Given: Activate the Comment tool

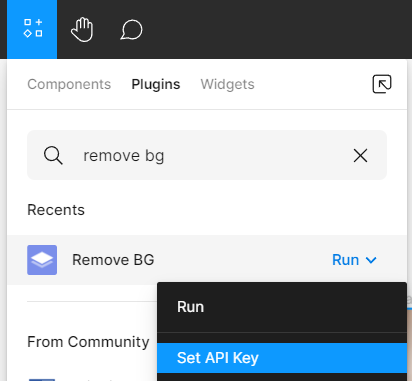Looking at the screenshot, I should tap(131, 30).
